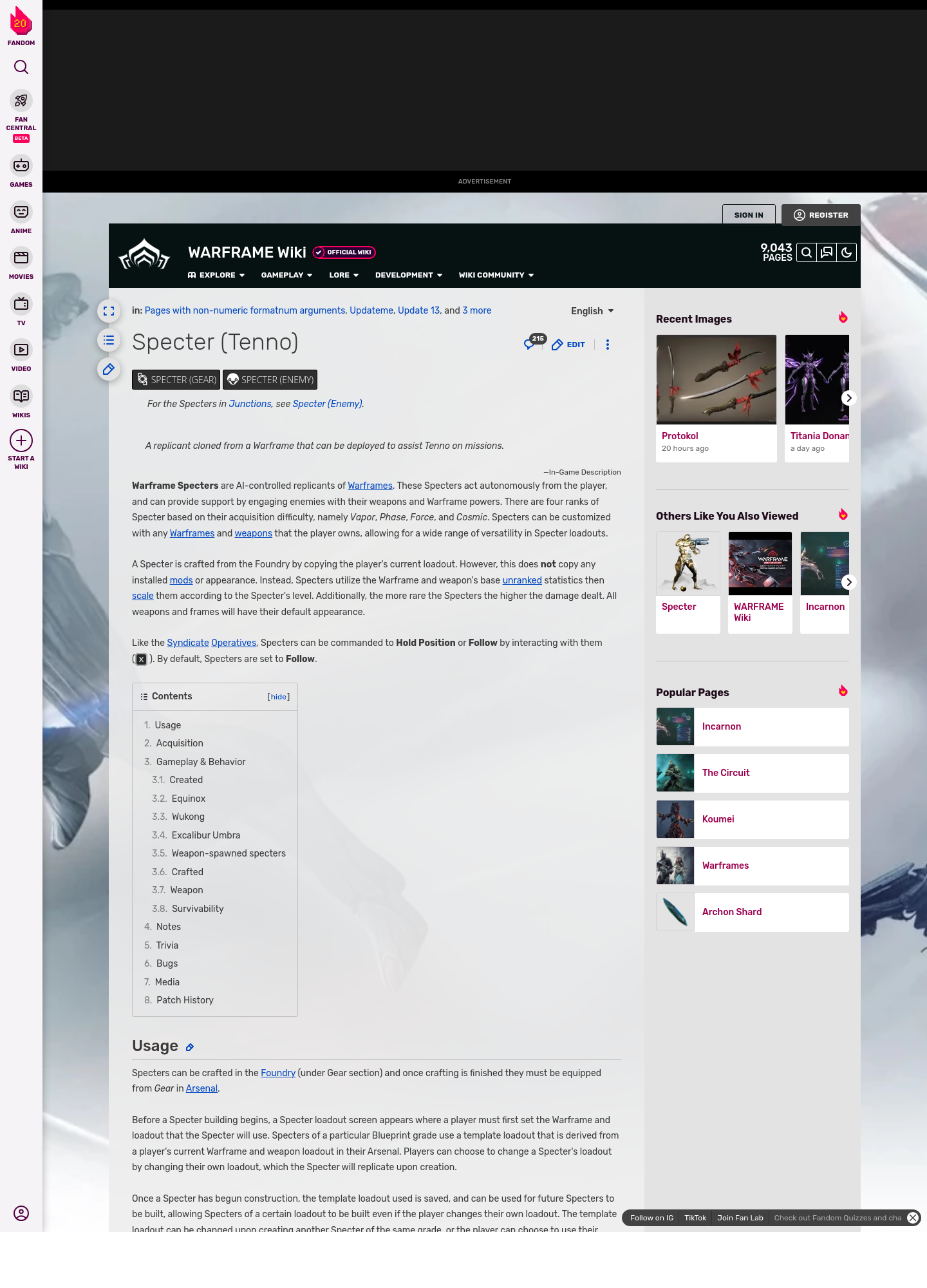Next arrow in Recent Images carousel
Viewport: 927px width, 1288px height.
coord(848,398)
